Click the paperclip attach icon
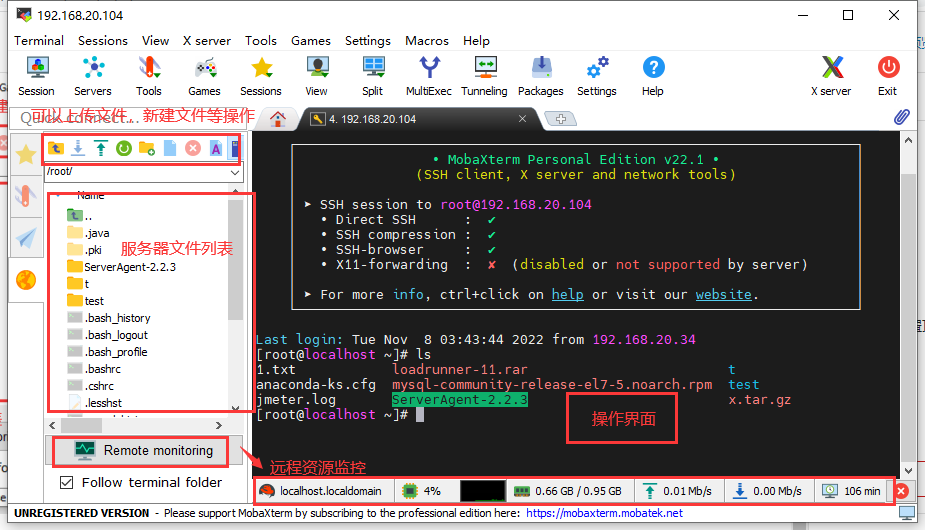This screenshot has width=925, height=530. [x=901, y=117]
